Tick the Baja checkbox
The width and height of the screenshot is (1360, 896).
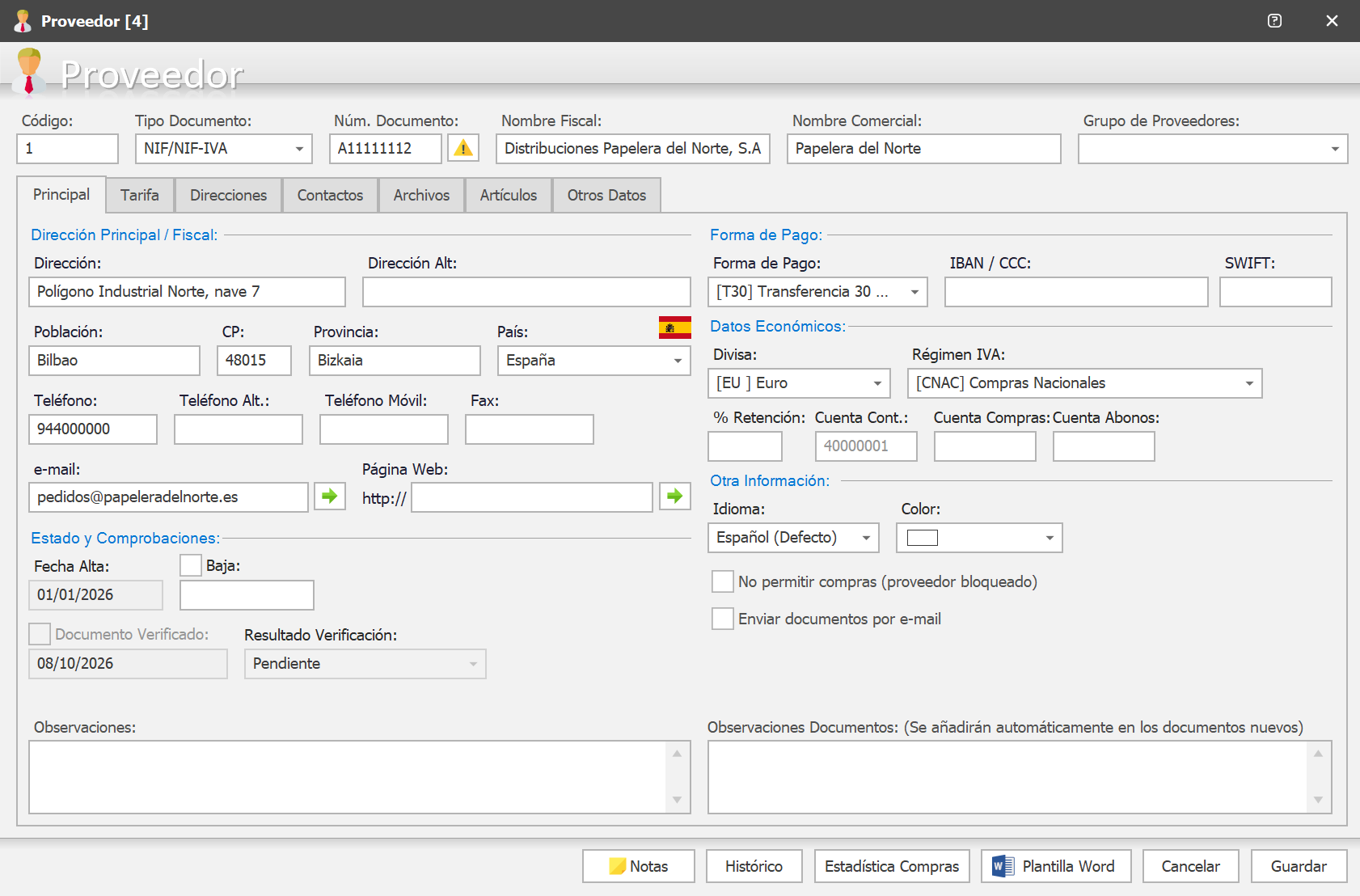click(191, 565)
